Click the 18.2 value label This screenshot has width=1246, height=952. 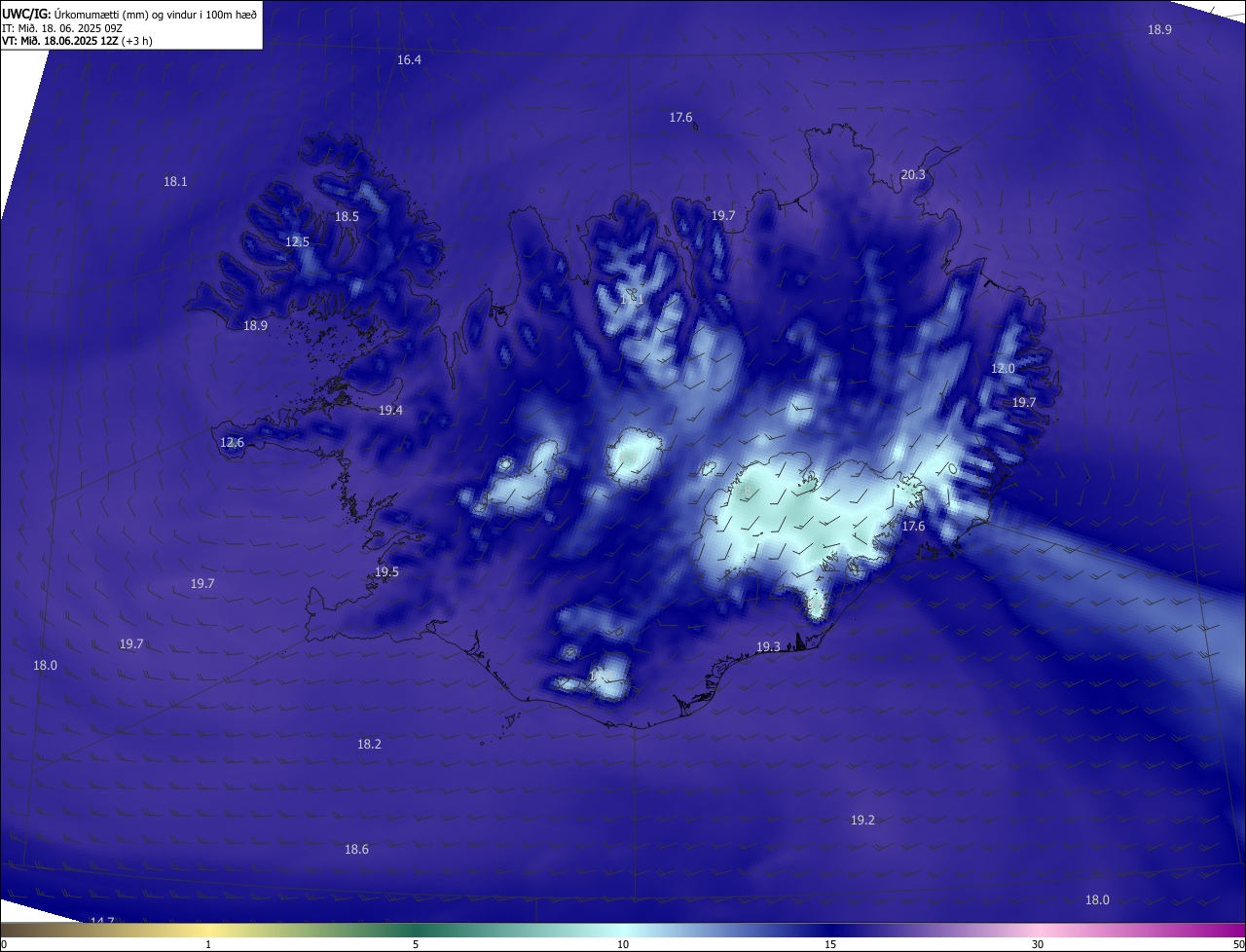point(369,745)
